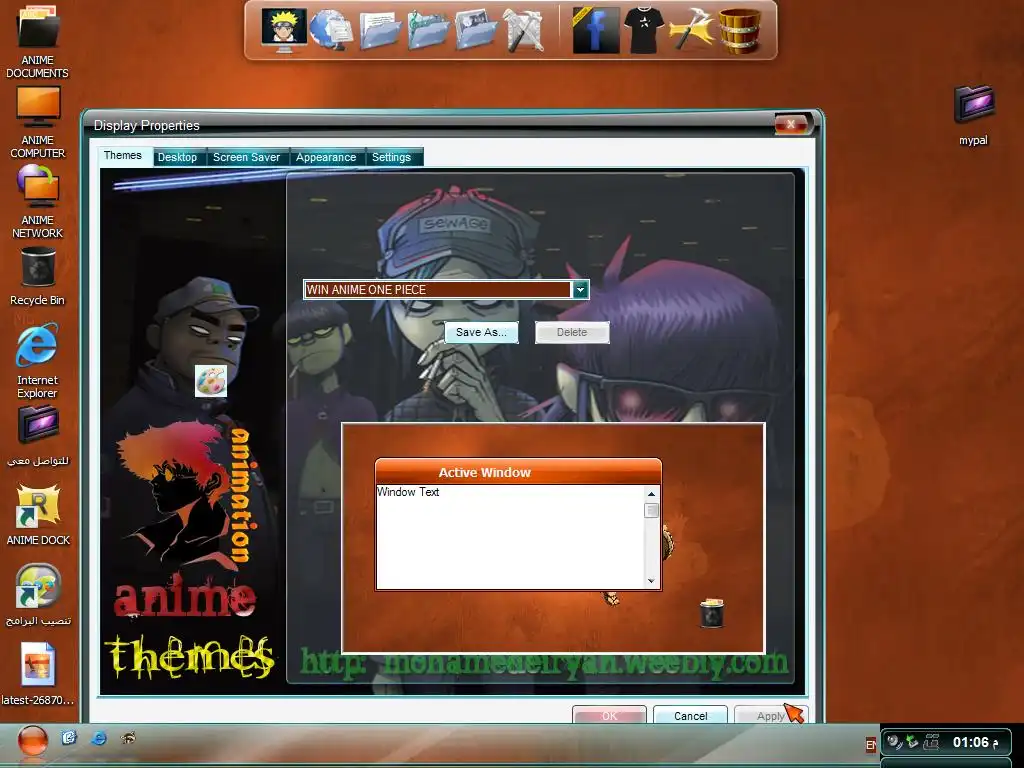Open the black t-shirt dock icon
This screenshot has width=1024, height=768.
[x=643, y=31]
